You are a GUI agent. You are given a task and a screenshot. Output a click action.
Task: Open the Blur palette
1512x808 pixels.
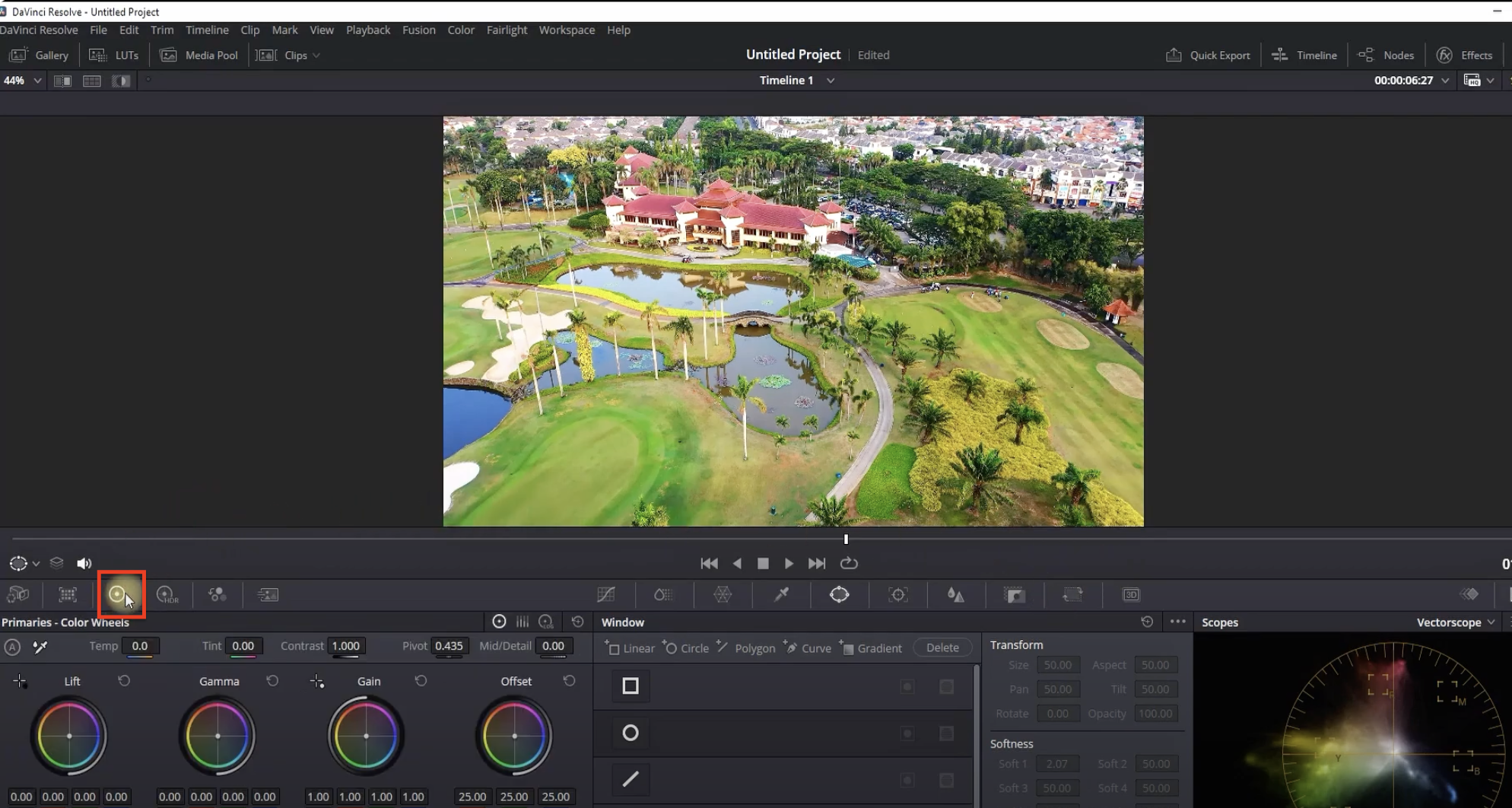(956, 595)
